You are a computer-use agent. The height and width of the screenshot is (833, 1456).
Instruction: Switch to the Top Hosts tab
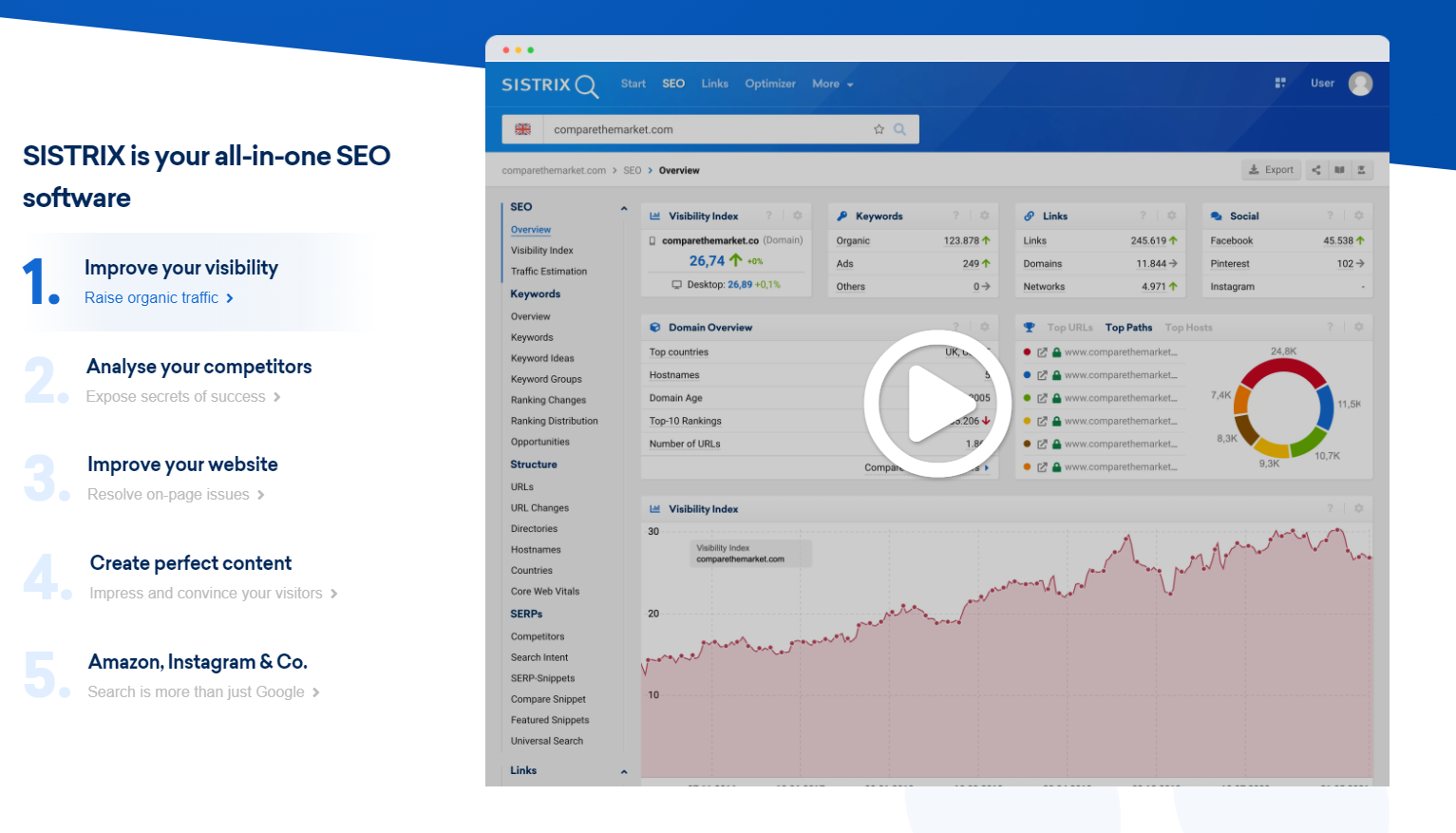(x=1189, y=327)
